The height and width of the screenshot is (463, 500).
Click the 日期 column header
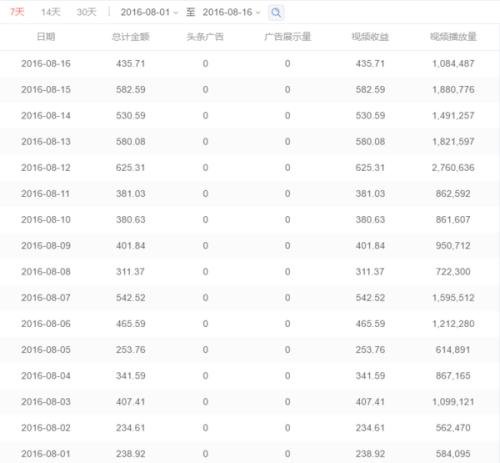(x=46, y=37)
